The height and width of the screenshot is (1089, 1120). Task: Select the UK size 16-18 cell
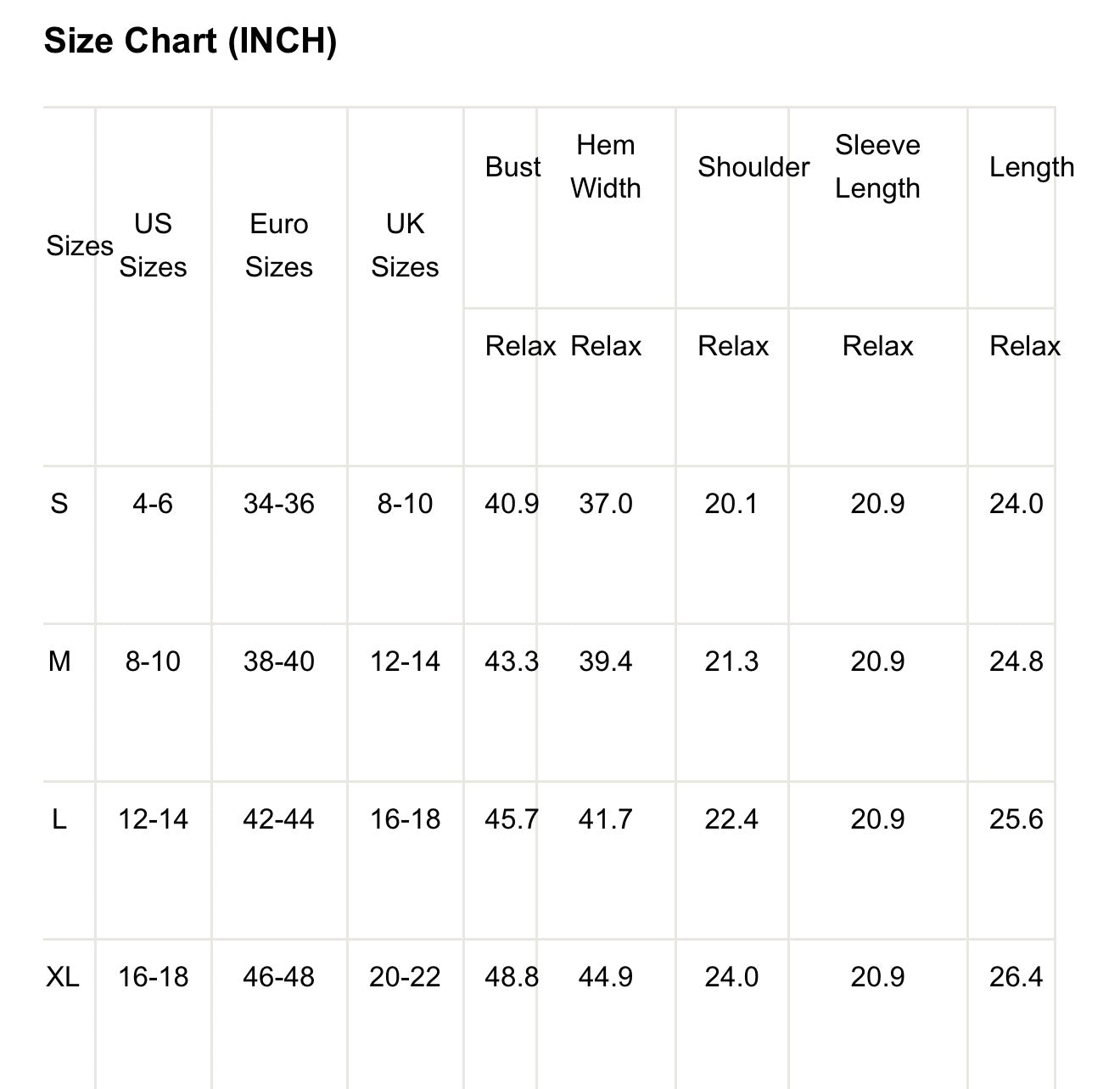coord(405,819)
